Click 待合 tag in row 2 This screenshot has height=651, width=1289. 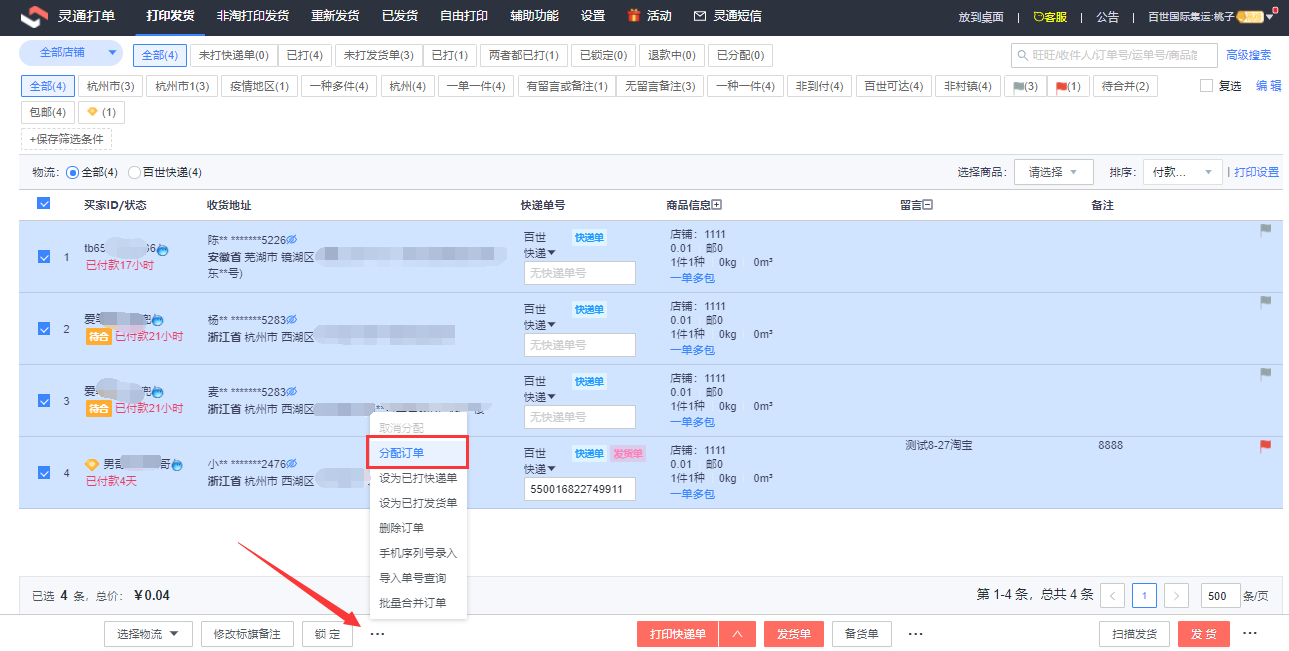98,337
